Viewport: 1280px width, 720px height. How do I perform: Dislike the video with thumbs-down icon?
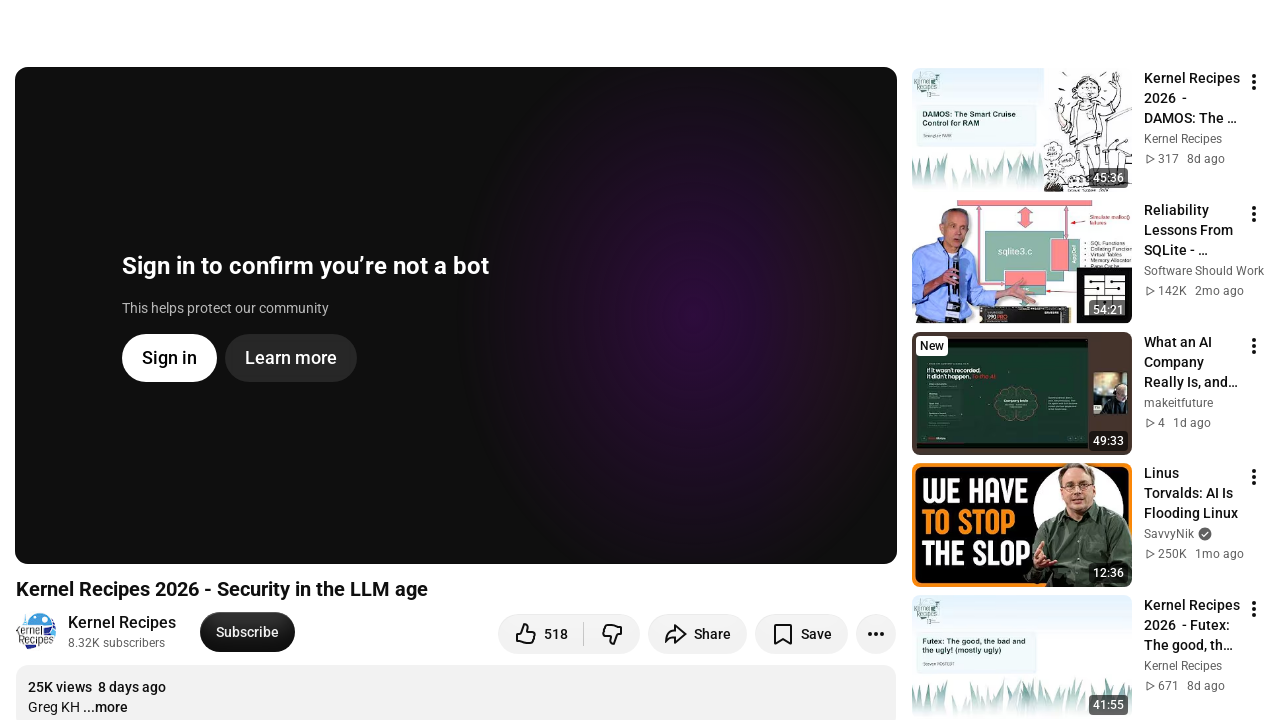pos(612,634)
